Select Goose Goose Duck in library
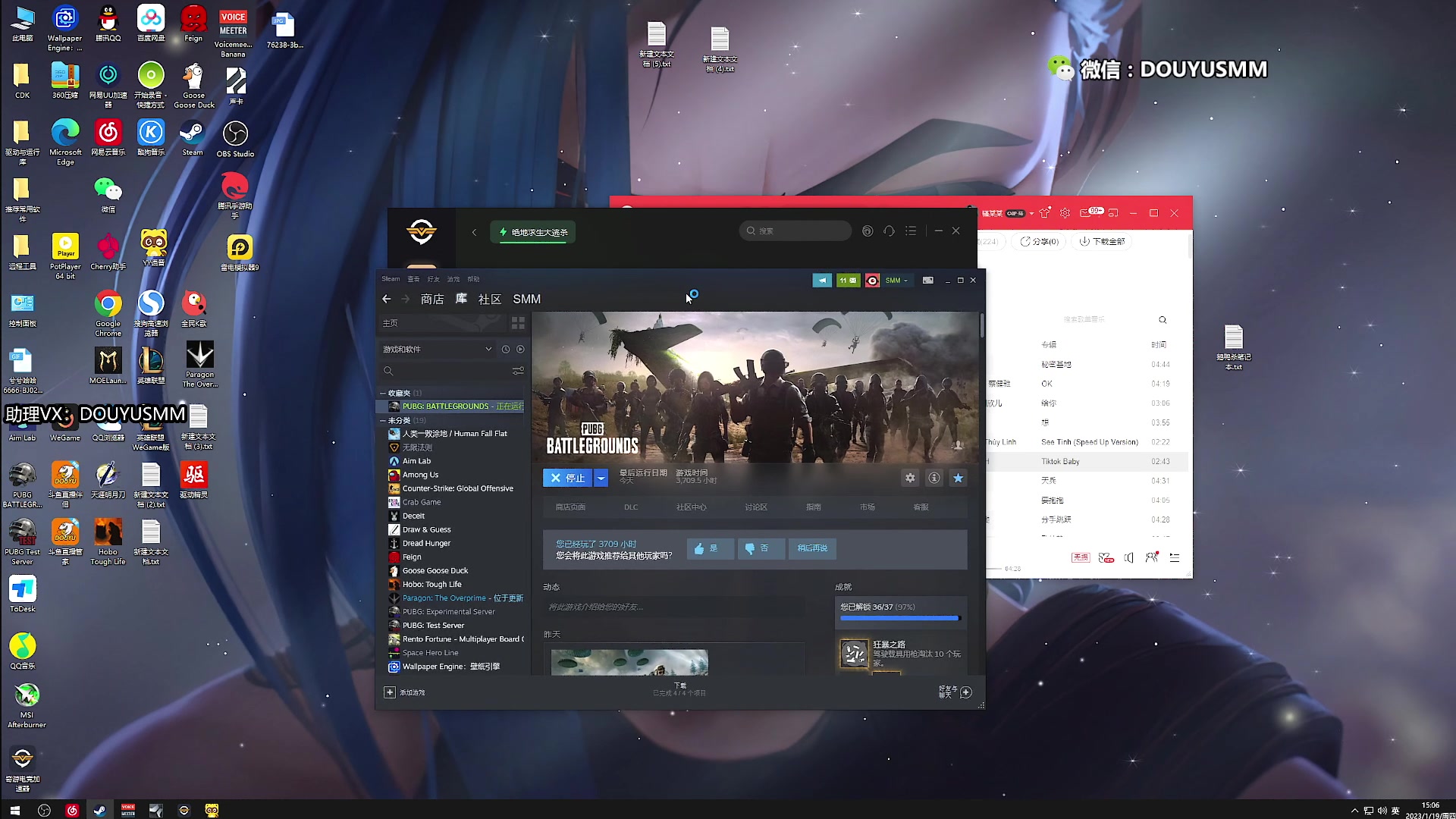 435,570
